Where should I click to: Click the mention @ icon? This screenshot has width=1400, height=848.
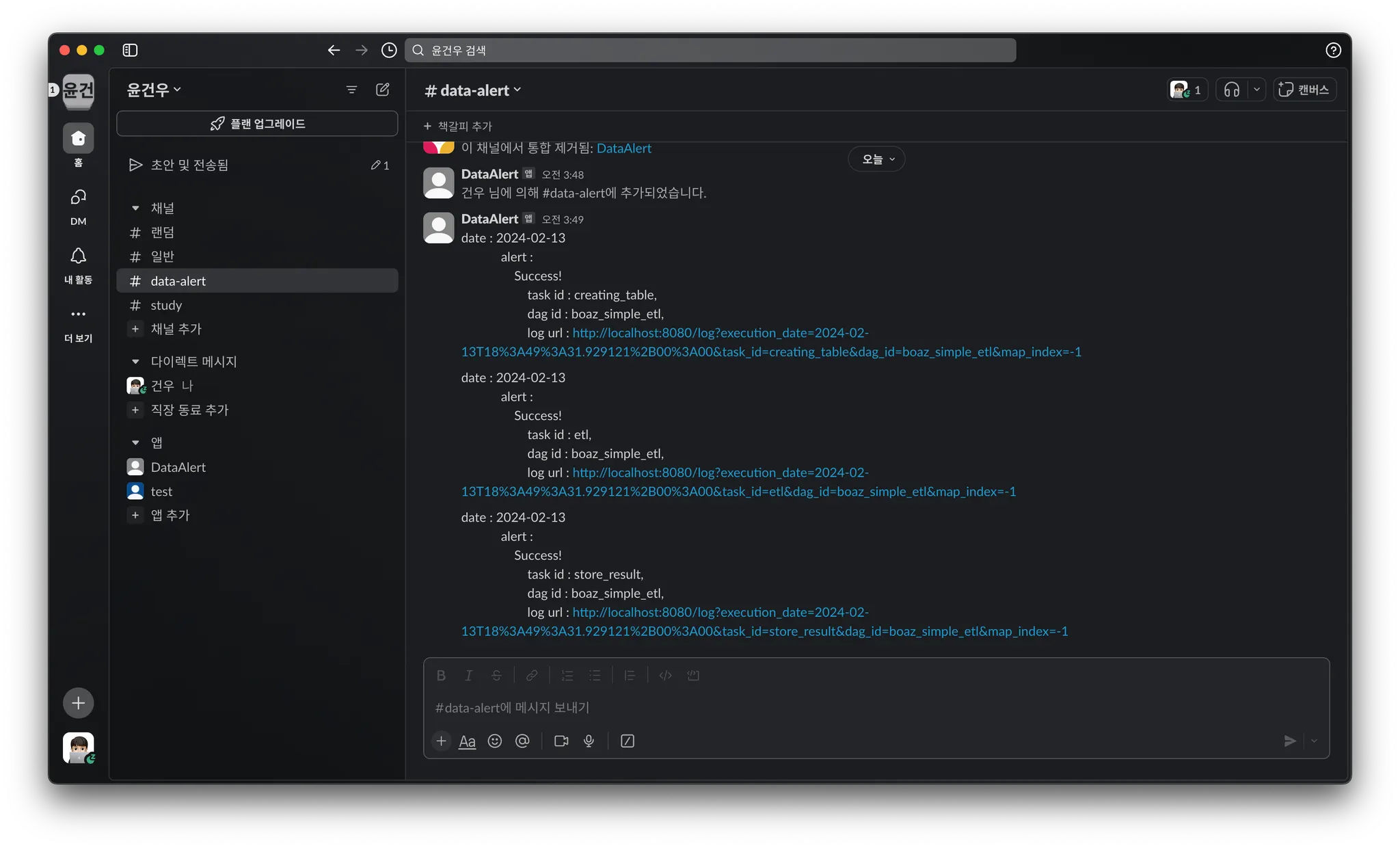click(x=522, y=741)
